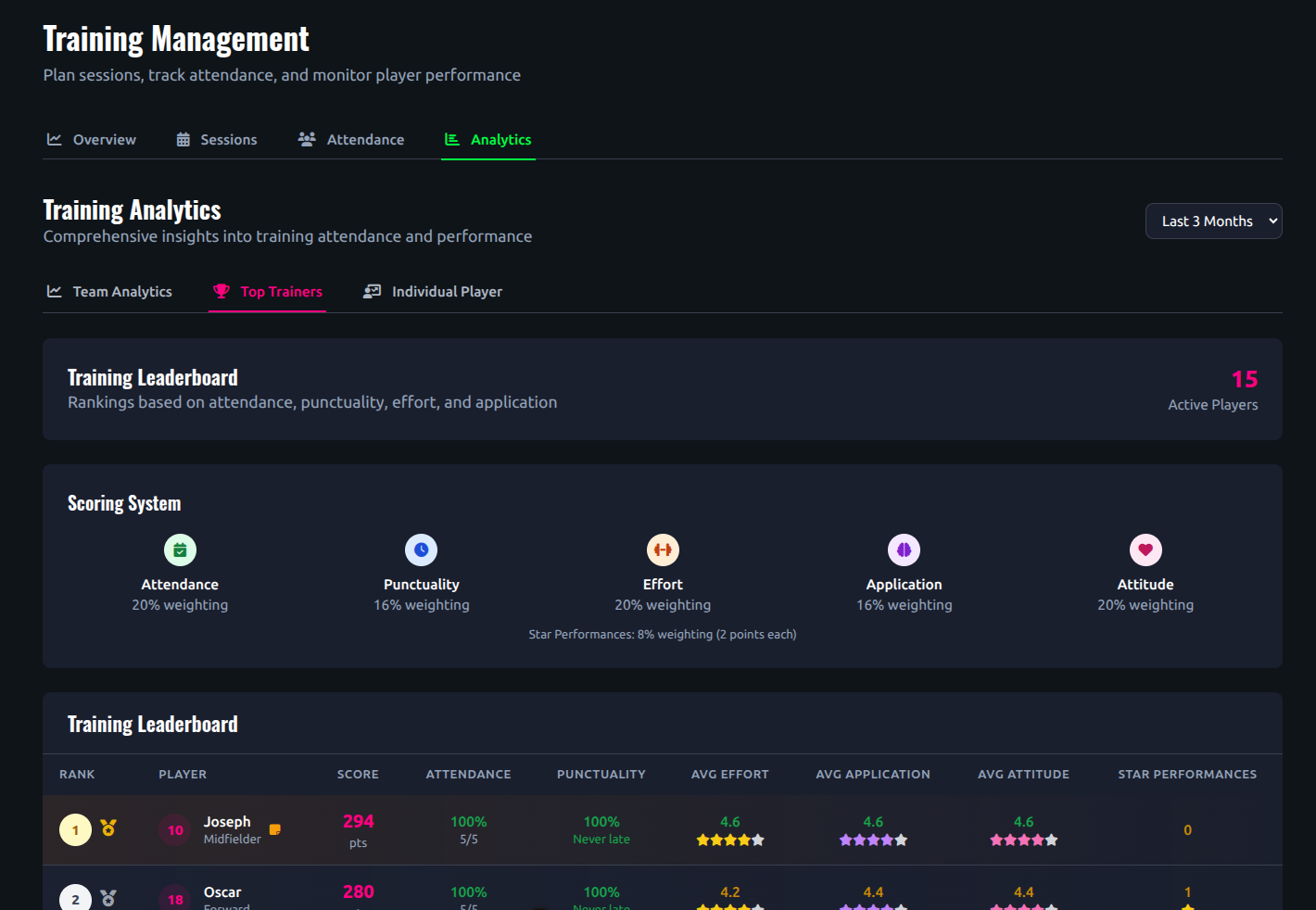Click the Attitude heart icon
Screen dimensions: 1316x910
[1145, 550]
